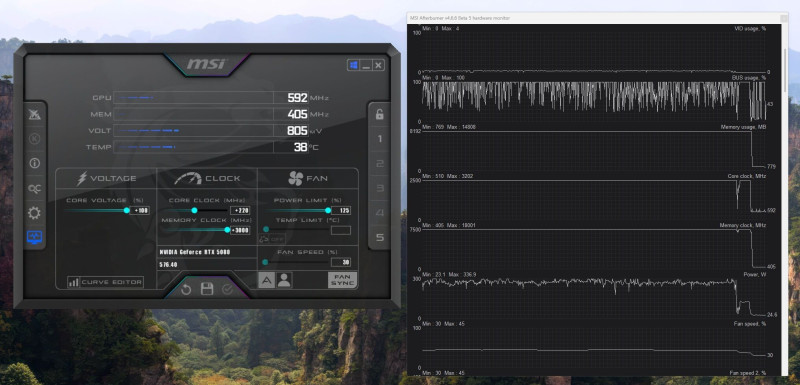The width and height of the screenshot is (800, 385).
Task: Open MSI Afterburner logo gaming app icon
Action: pos(35,114)
